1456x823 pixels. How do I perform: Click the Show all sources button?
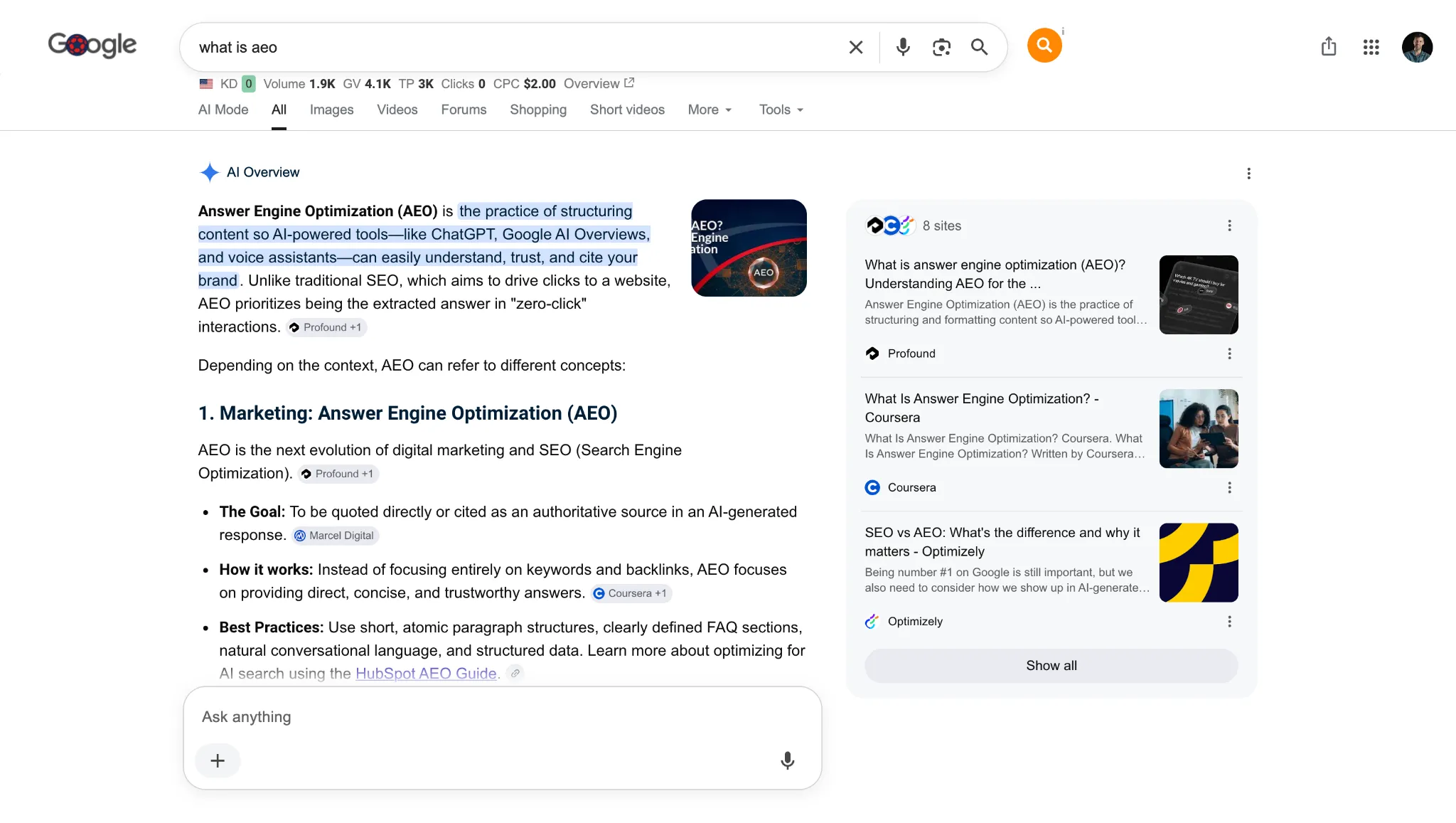click(1051, 666)
